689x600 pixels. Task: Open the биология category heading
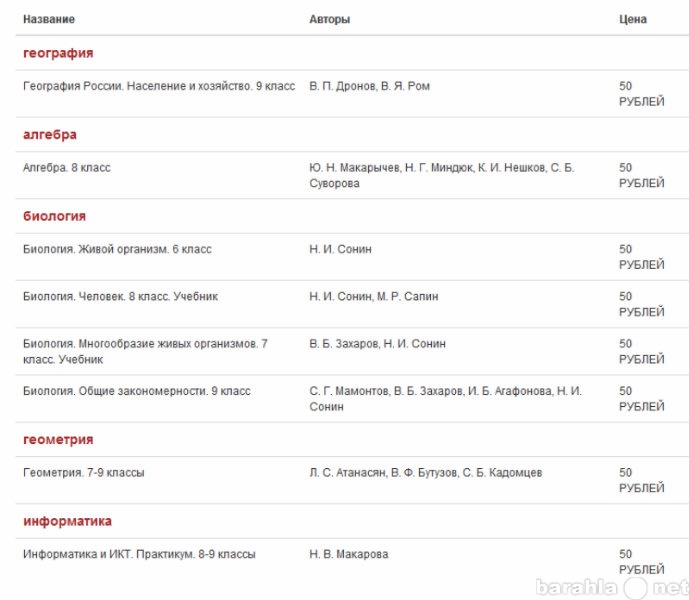(x=54, y=216)
